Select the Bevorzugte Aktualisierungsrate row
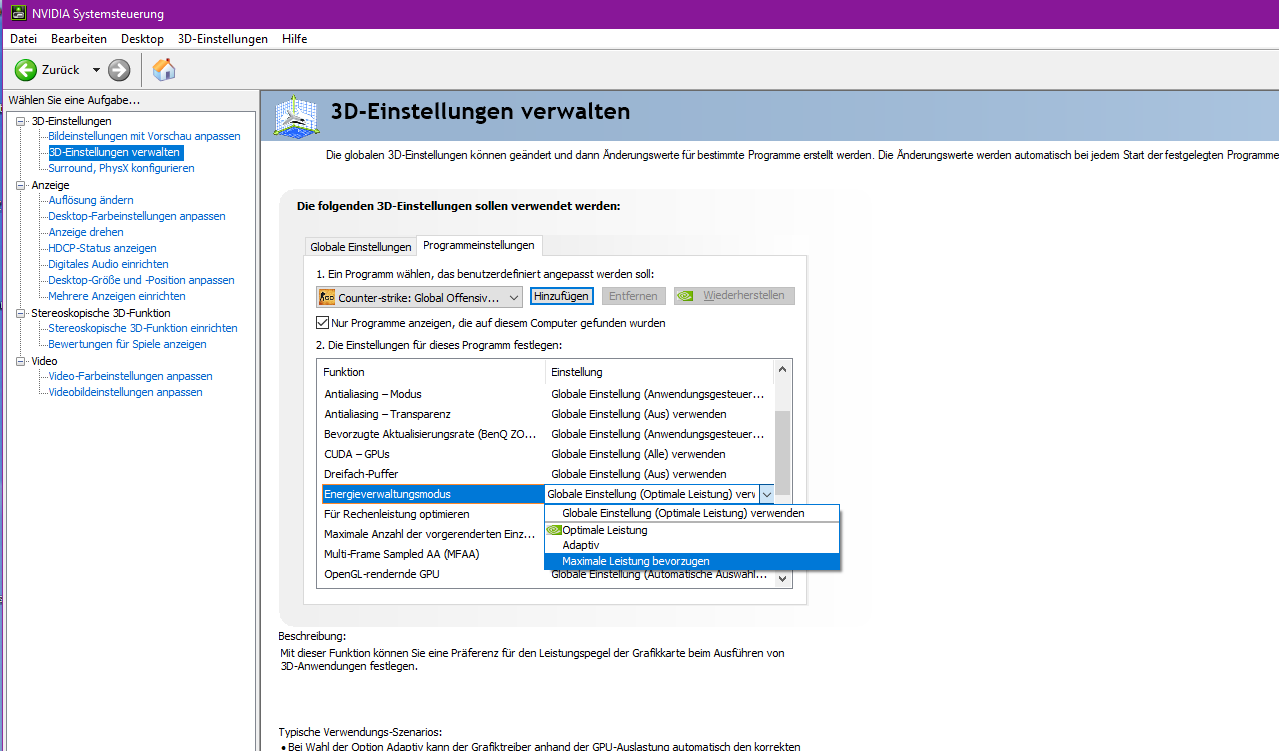The image size is (1279, 751). [x=545, y=434]
